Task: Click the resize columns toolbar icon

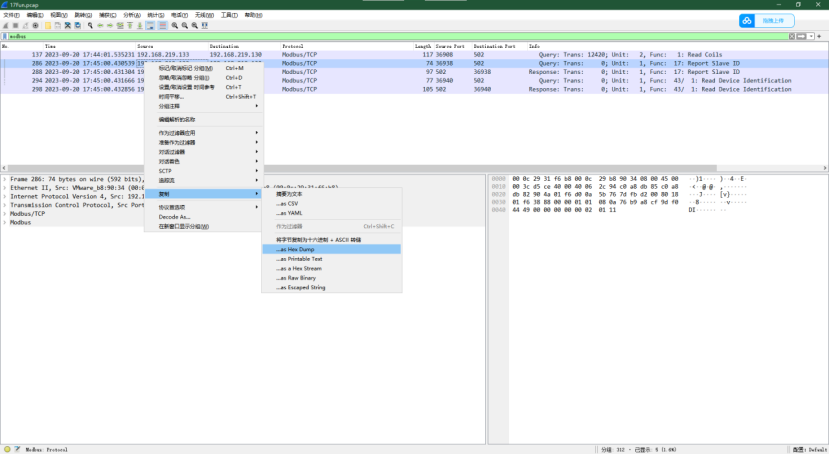Action: (x=203, y=25)
